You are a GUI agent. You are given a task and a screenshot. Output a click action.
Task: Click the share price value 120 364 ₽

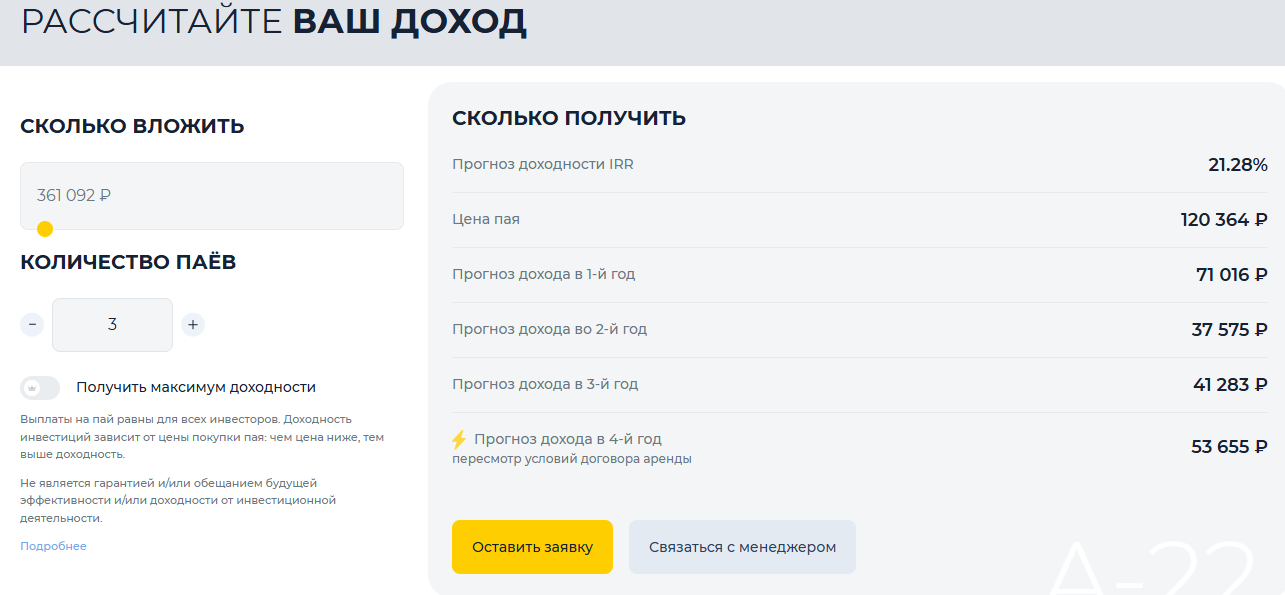1223,220
